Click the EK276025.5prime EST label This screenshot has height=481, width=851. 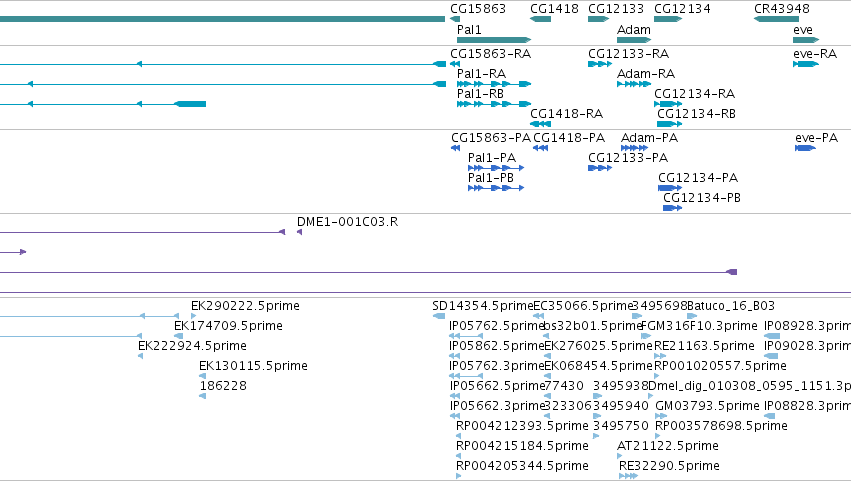tap(598, 346)
